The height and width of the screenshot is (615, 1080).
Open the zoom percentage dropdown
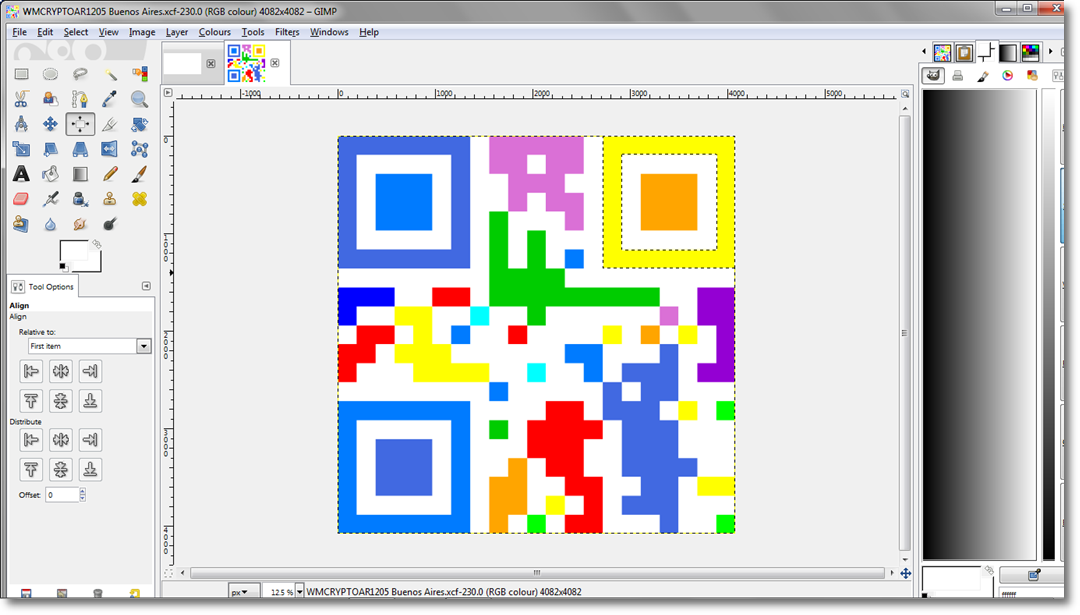[300, 592]
